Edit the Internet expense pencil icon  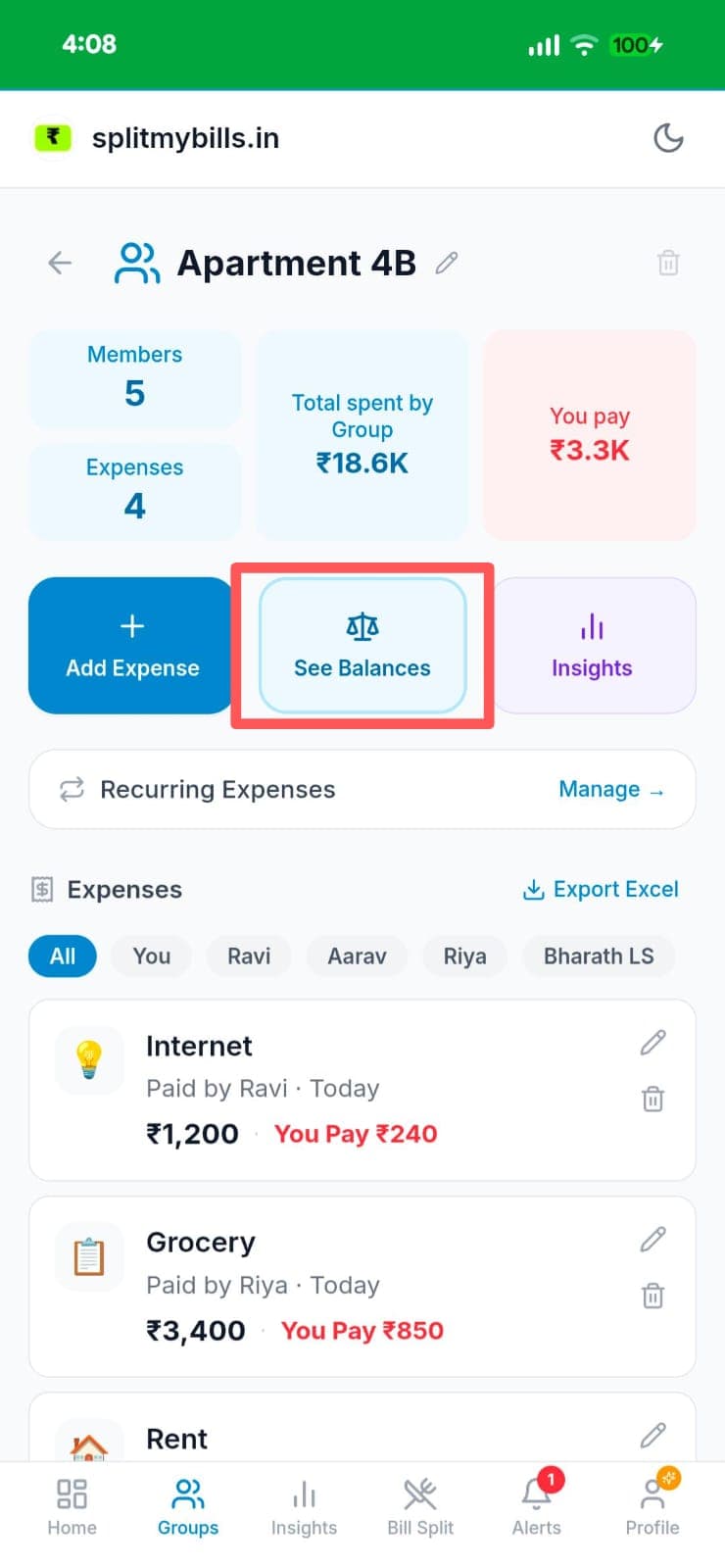[652, 1043]
